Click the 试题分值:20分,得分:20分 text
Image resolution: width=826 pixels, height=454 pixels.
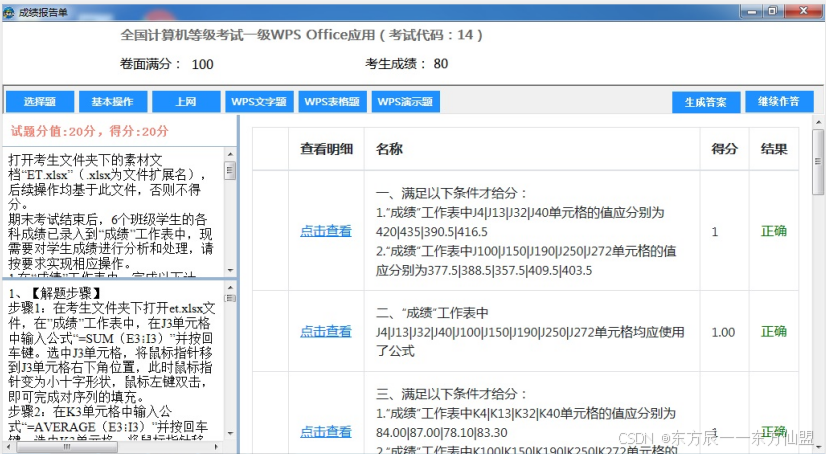90,131
